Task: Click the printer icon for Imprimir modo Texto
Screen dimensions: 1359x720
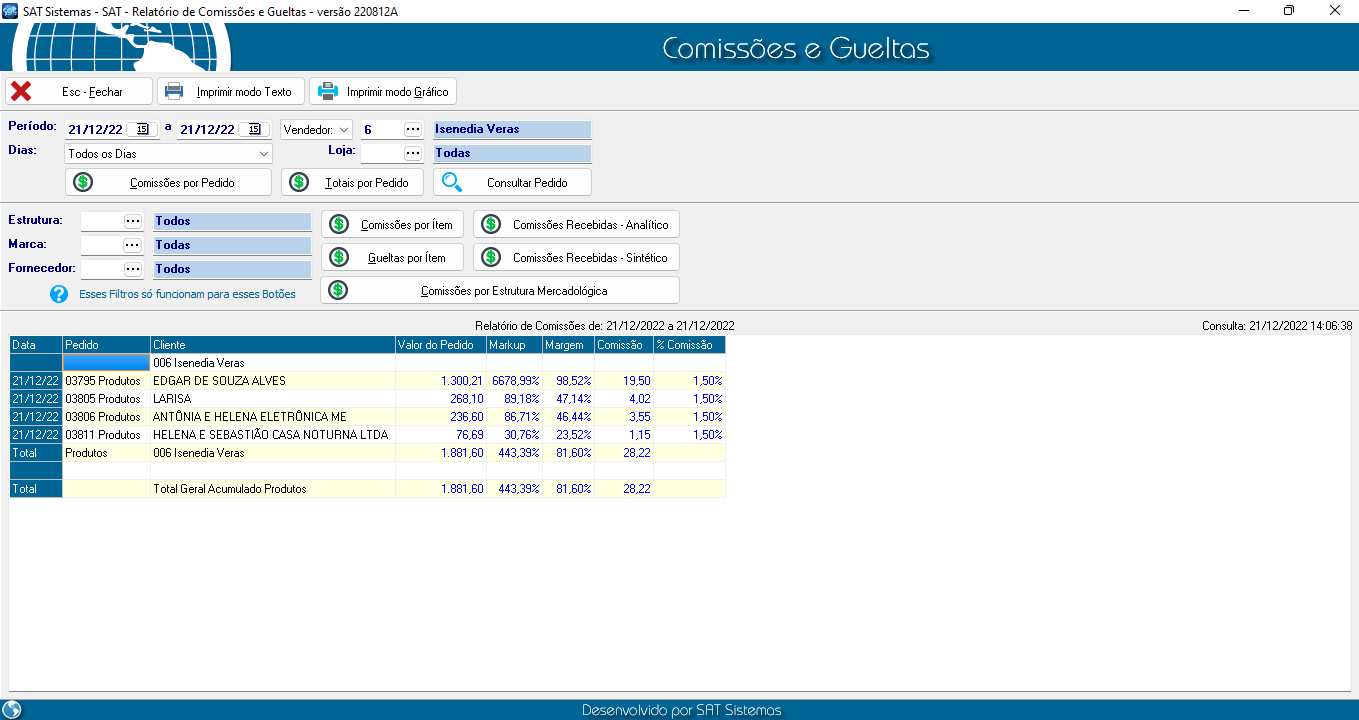Action: [174, 92]
